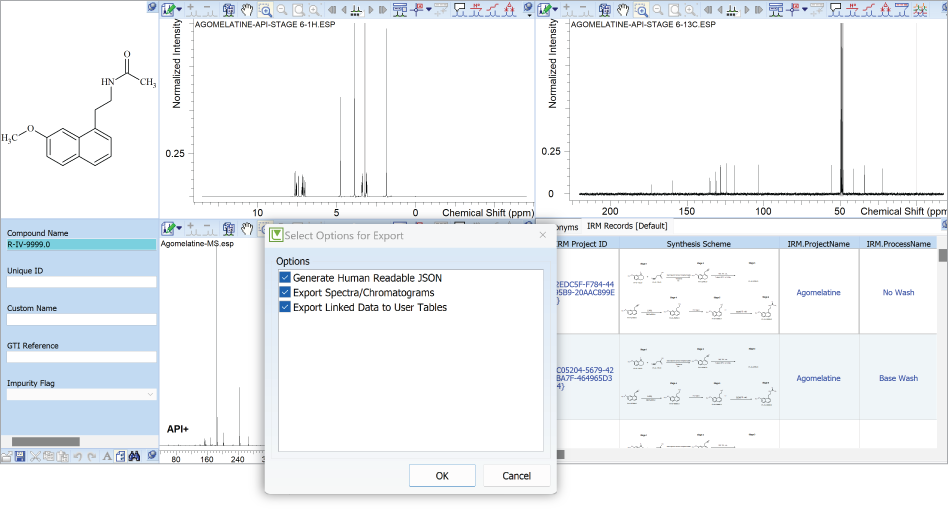Select the hand pan tool in 13C spectrum toolbar
This screenshot has width=948, height=510.
coord(623,10)
